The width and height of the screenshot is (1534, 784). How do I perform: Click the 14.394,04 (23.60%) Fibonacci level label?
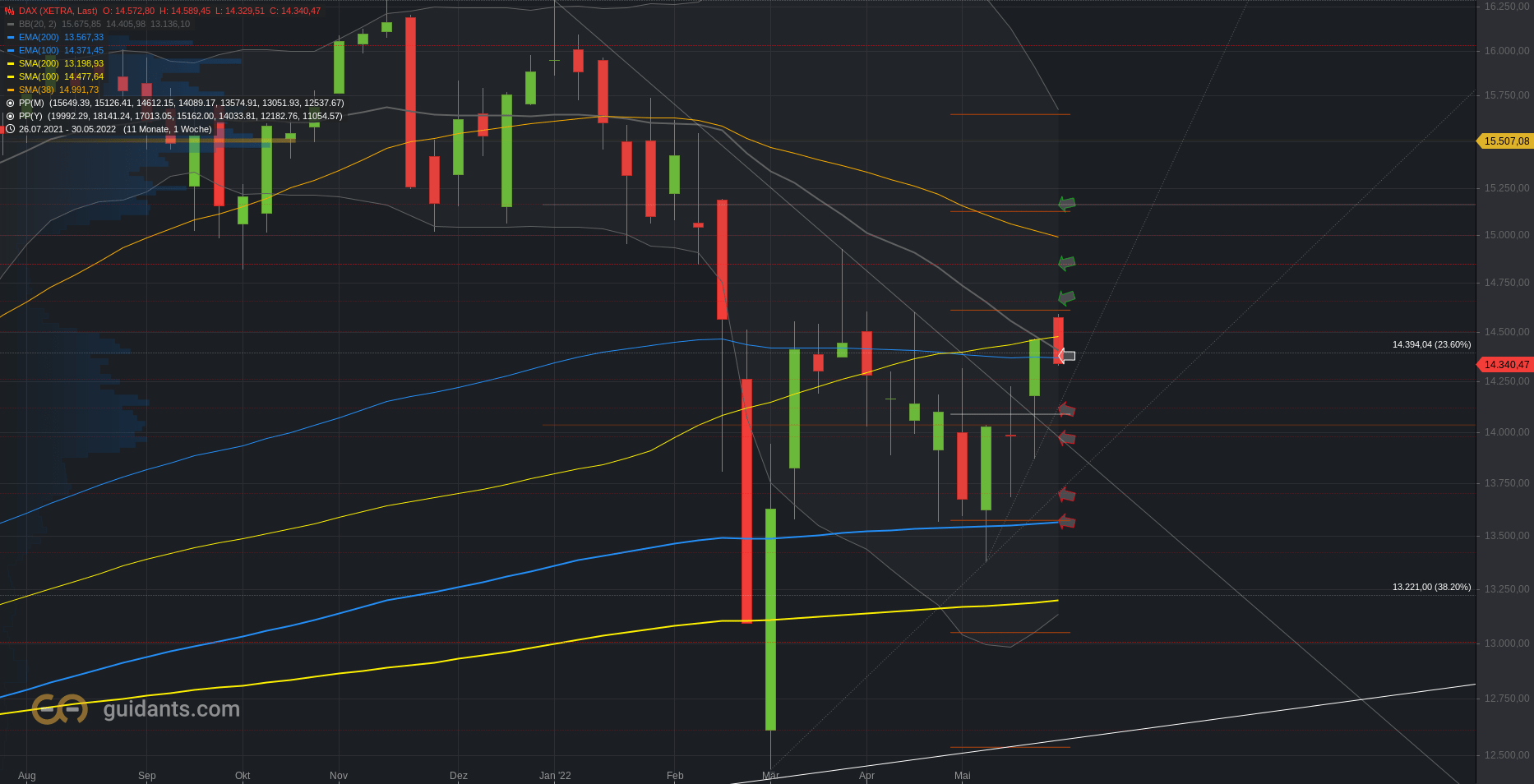(x=1431, y=344)
